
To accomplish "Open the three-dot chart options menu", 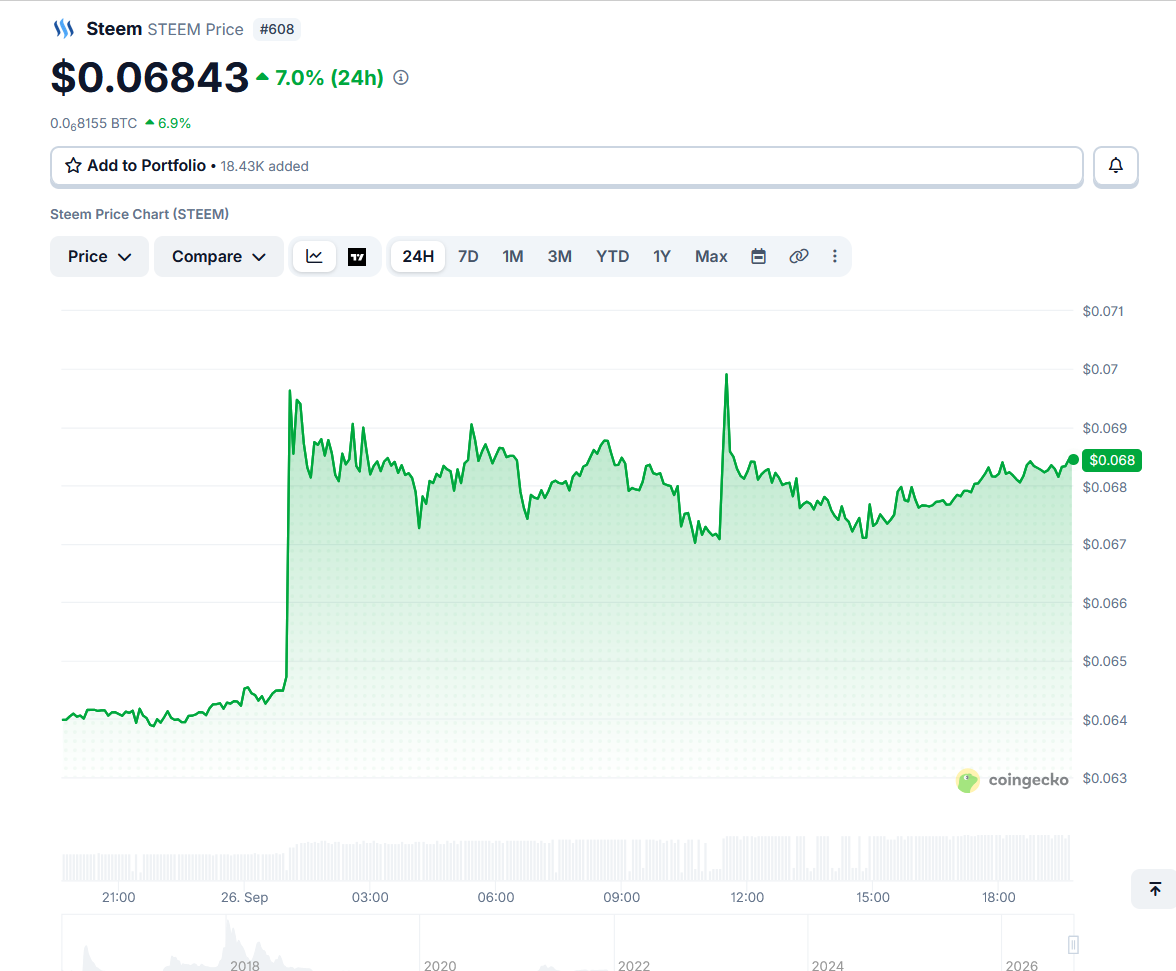I will pyautogui.click(x=834, y=256).
